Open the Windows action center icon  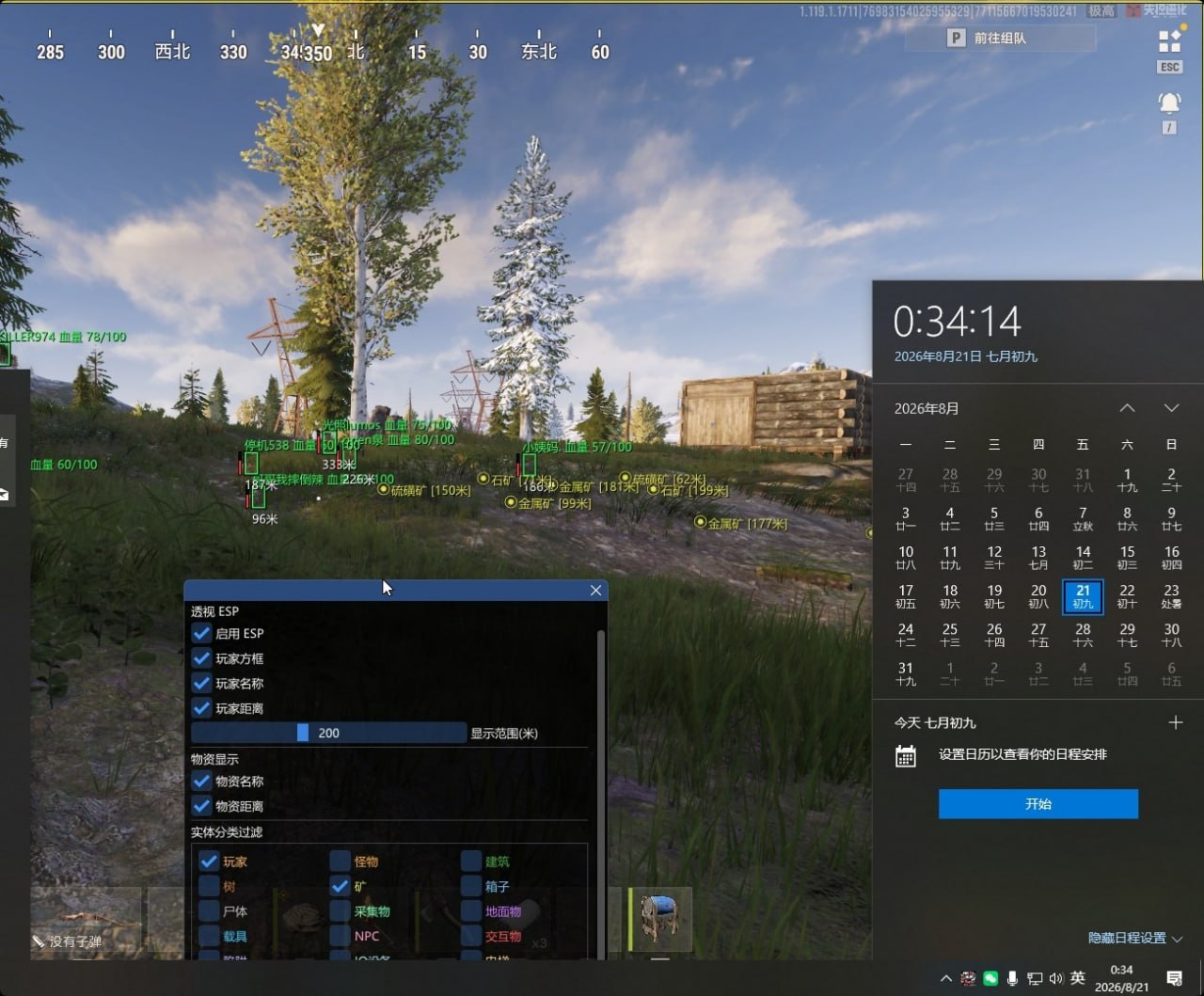click(1174, 978)
